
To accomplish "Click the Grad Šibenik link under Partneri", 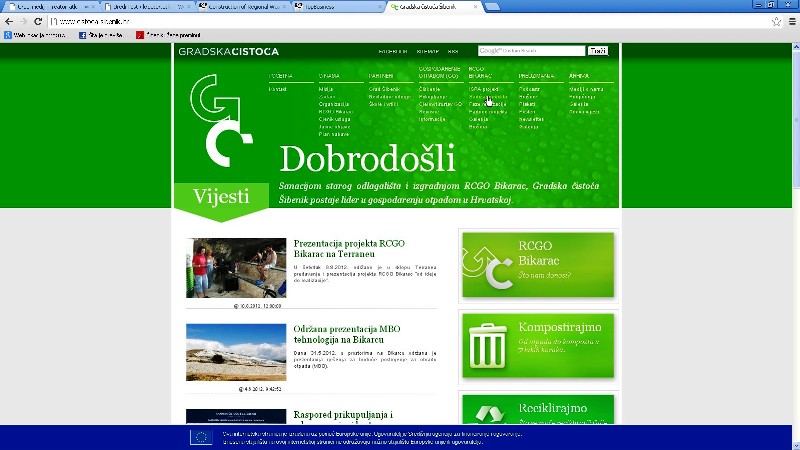I will point(384,89).
